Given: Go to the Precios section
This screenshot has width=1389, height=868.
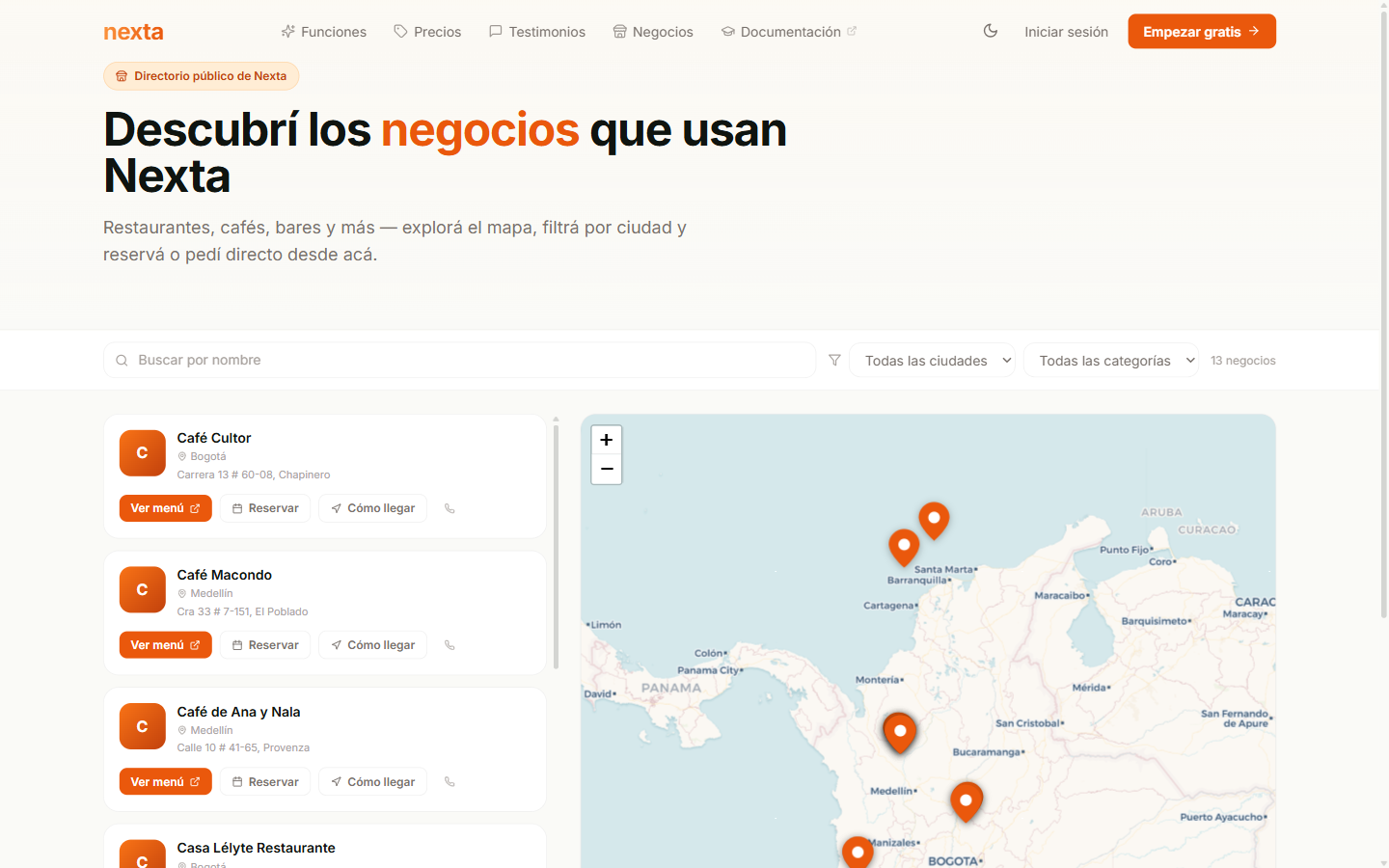Looking at the screenshot, I should pyautogui.click(x=427, y=32).
